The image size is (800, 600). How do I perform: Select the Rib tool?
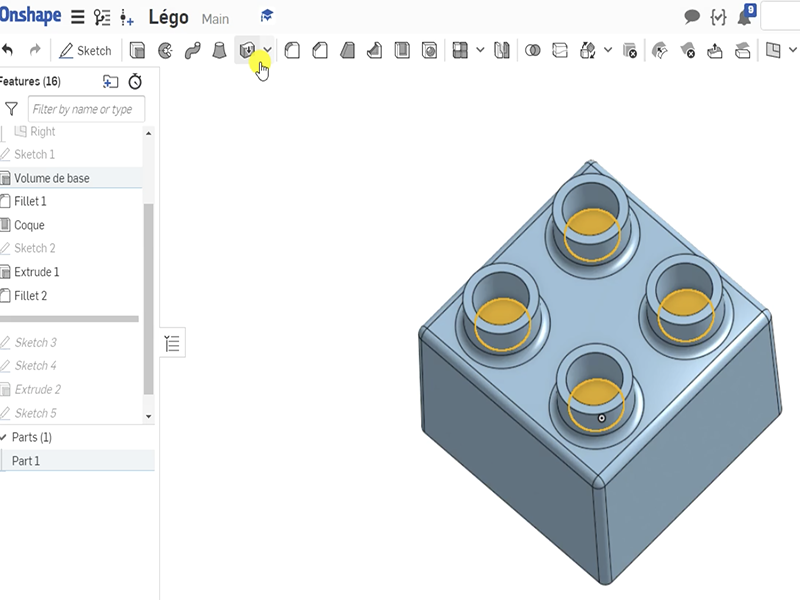point(375,51)
